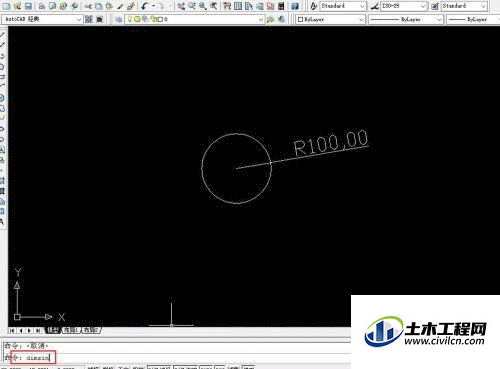Click the Help question mark icon
500x369 pixels.
click(295, 6)
